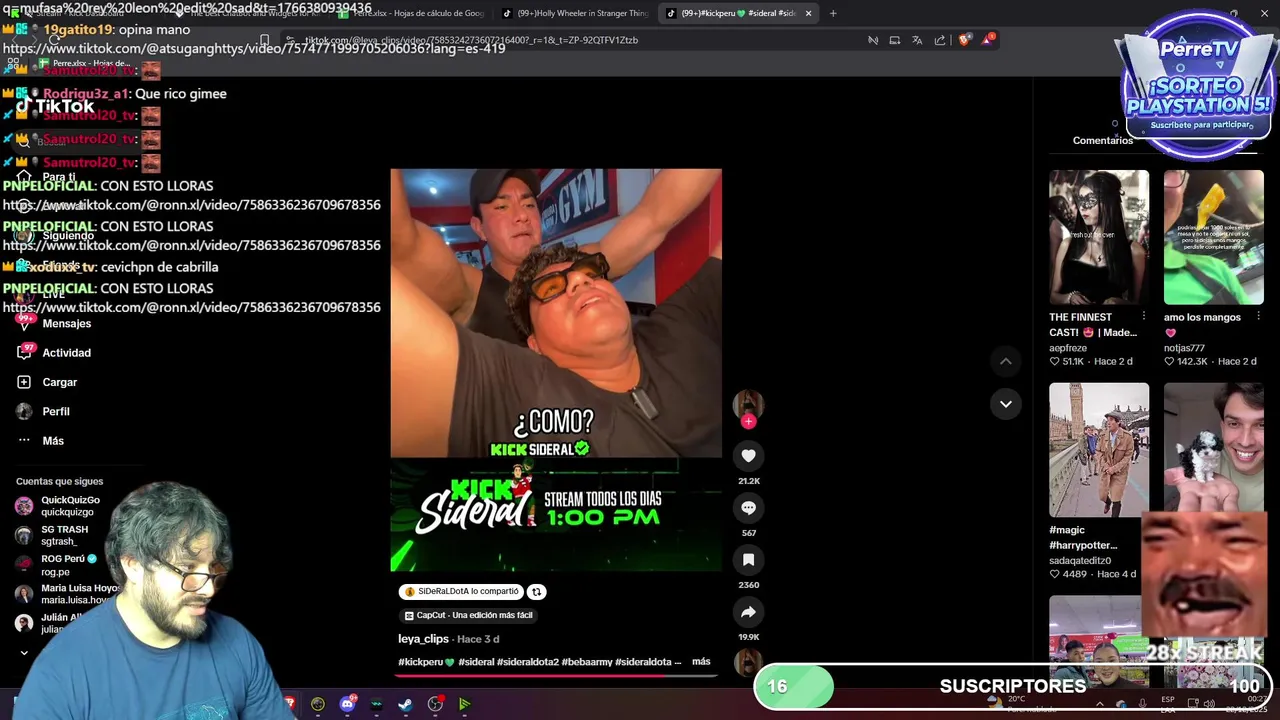Open the Comentarios tab
Screen dimensions: 1280x720
point(1103,141)
